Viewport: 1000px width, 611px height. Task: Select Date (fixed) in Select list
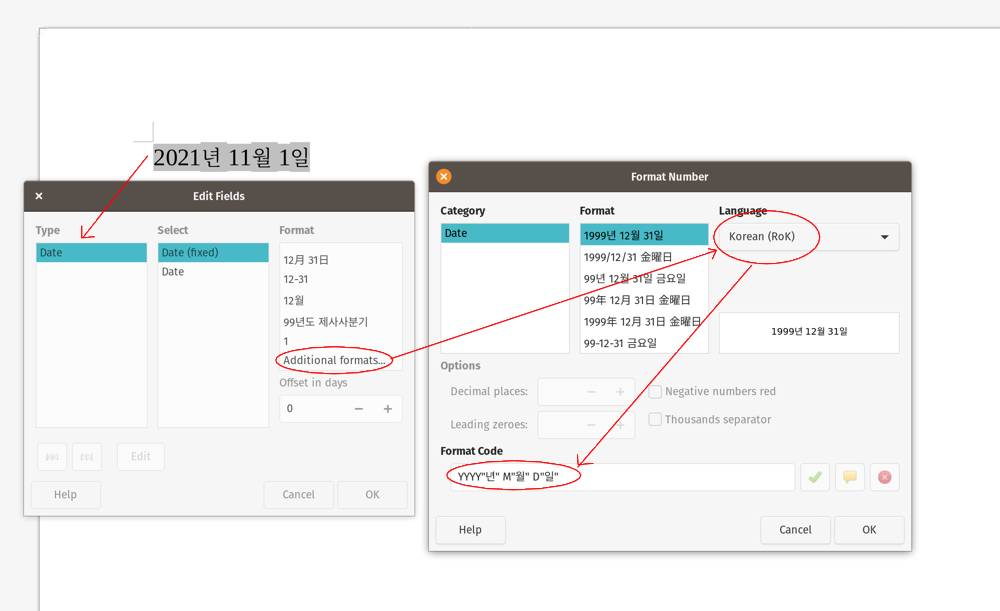tap(213, 253)
